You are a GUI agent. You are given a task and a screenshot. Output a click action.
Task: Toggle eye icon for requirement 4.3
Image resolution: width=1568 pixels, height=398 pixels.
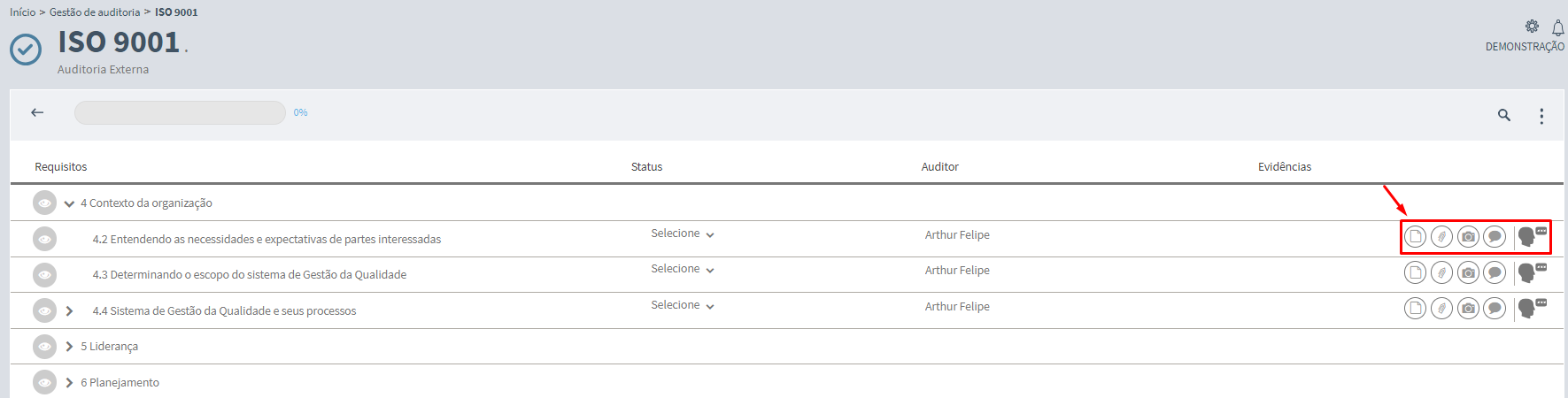[44, 275]
